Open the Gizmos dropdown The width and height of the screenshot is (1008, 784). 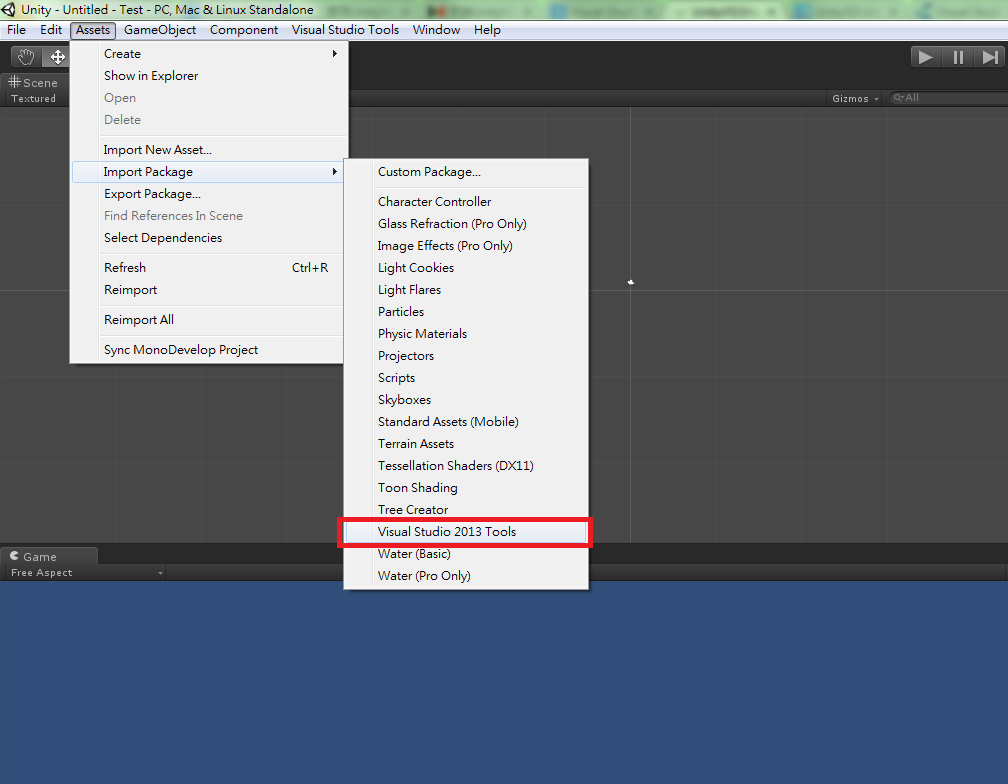(854, 98)
